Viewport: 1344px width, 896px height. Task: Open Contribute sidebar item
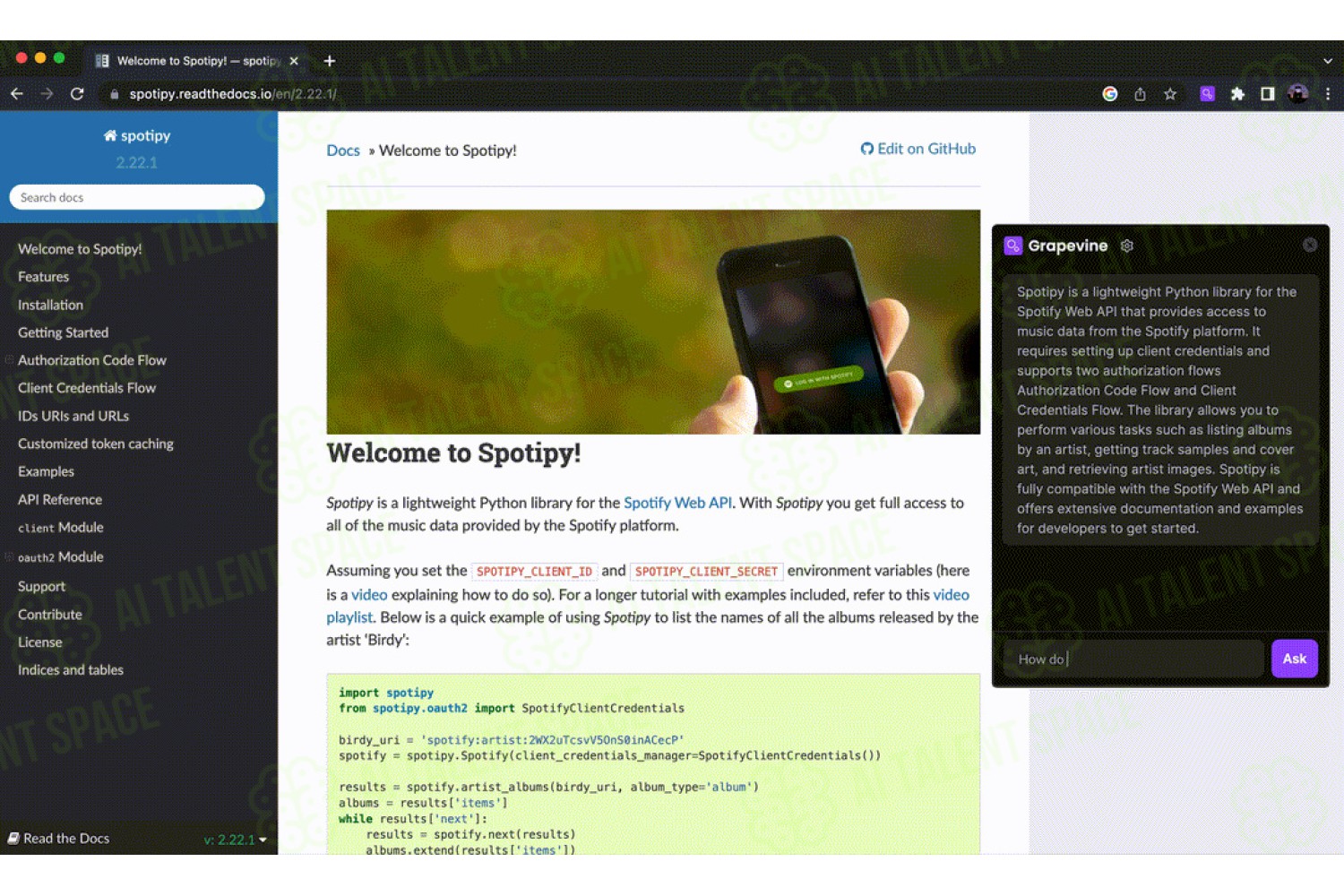(x=50, y=615)
